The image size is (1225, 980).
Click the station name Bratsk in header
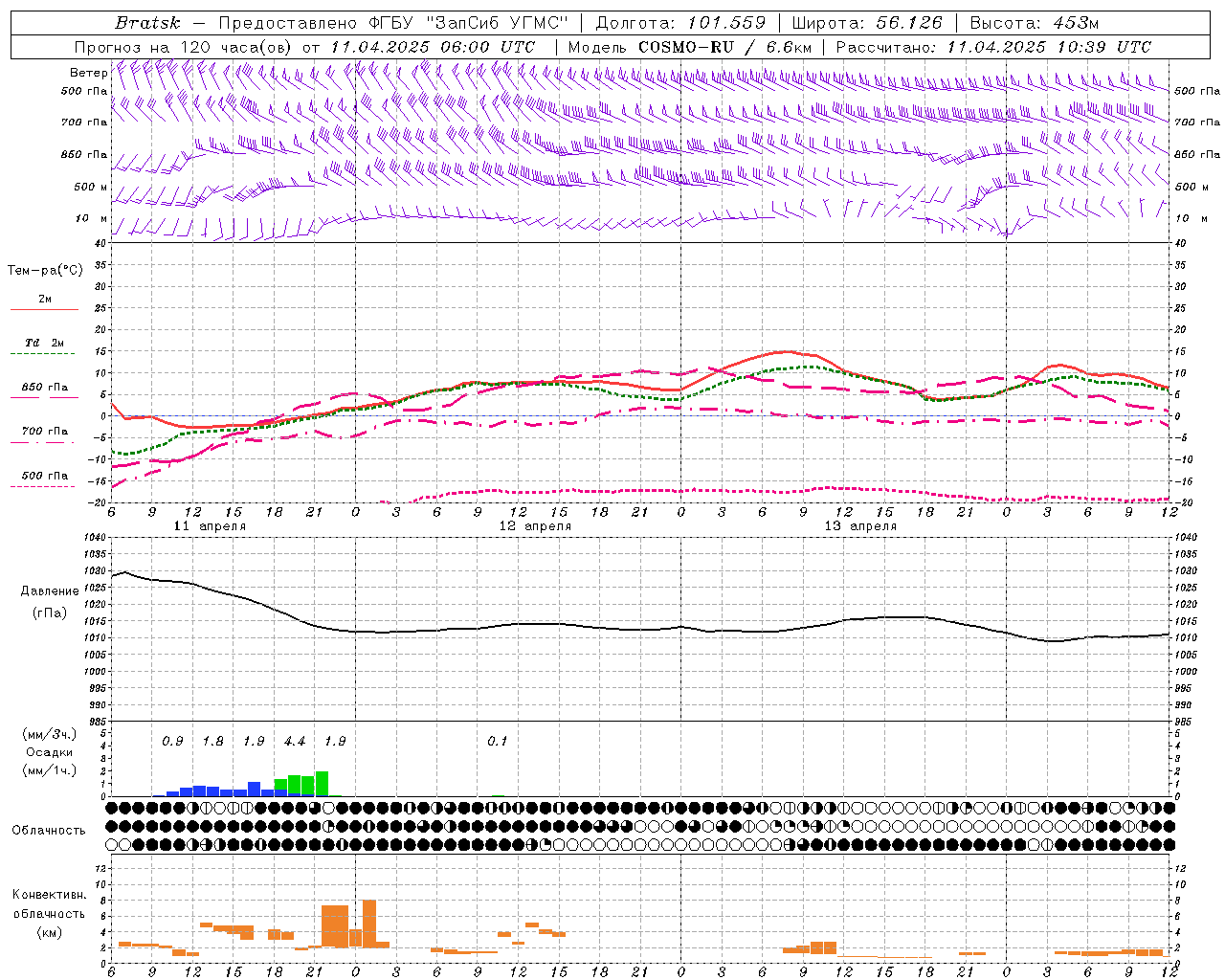pos(147,22)
